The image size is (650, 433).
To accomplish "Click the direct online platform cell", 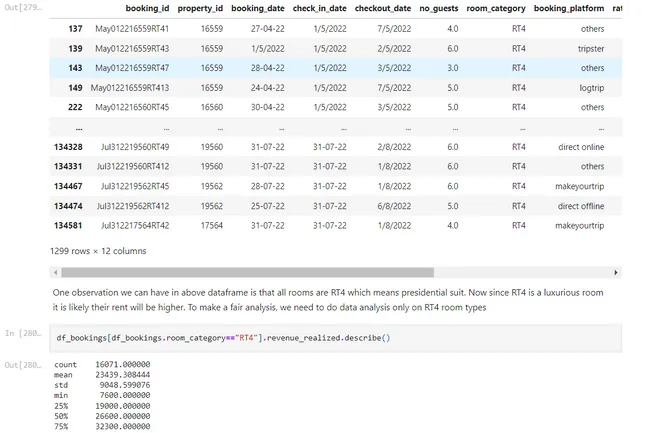I will pyautogui.click(x=581, y=147).
